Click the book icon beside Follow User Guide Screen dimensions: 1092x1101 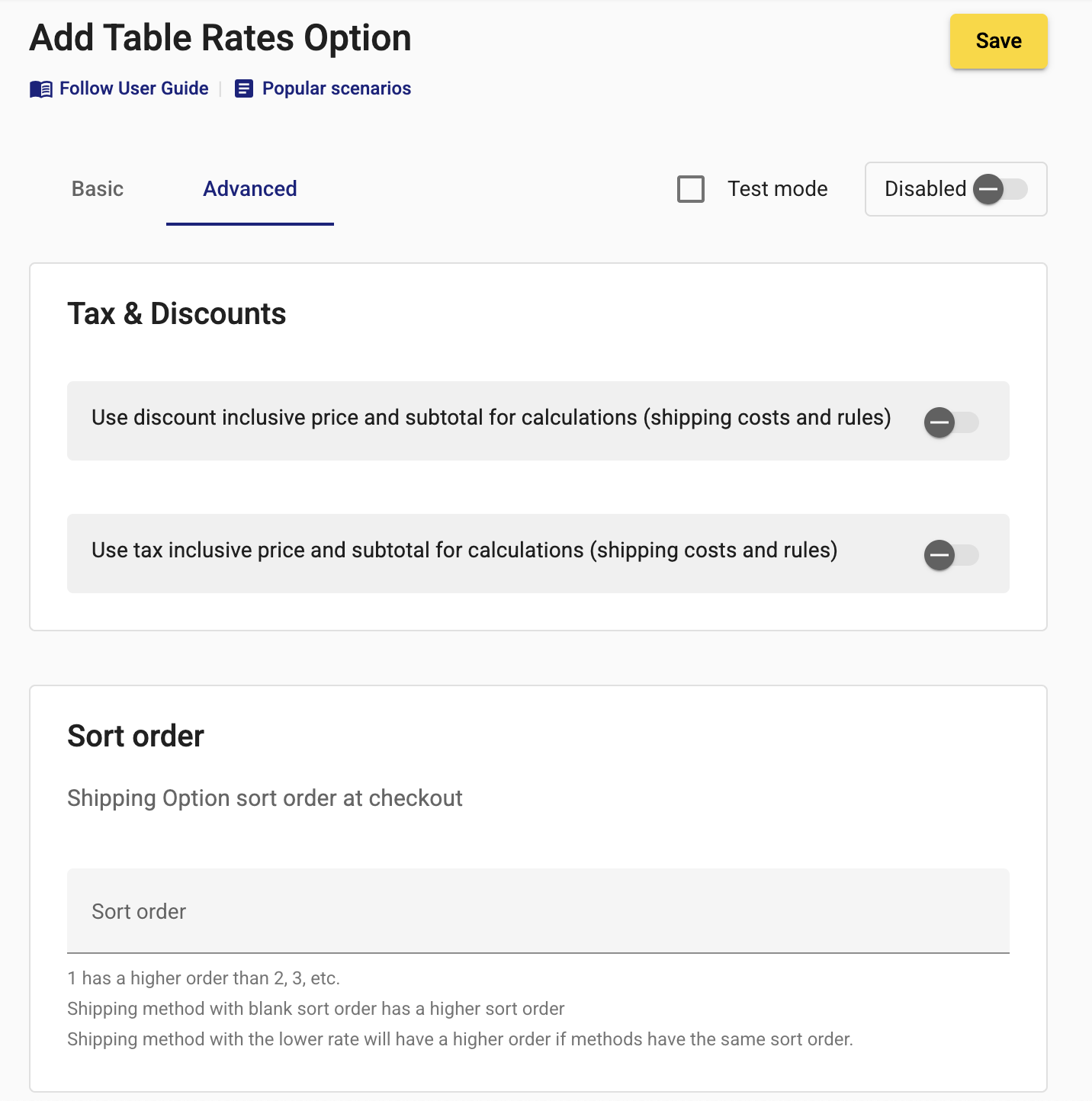[41, 89]
